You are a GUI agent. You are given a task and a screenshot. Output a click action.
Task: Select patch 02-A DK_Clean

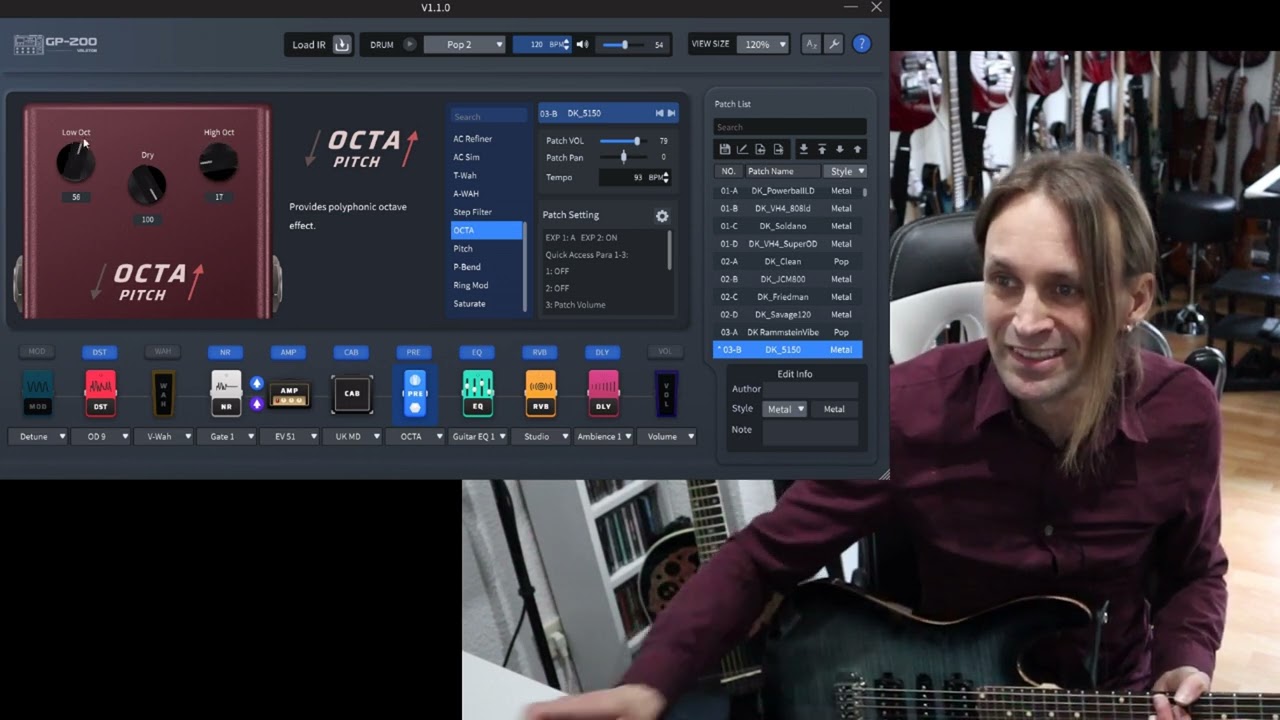(x=788, y=261)
